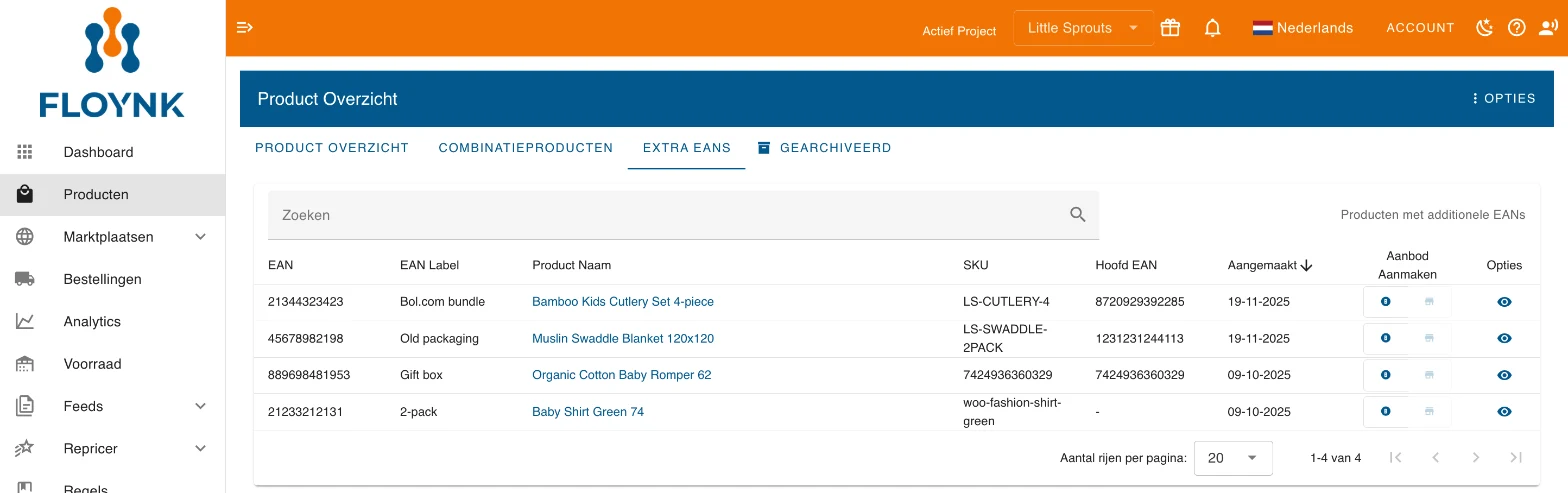Open the Opties menu in the header

1503,98
